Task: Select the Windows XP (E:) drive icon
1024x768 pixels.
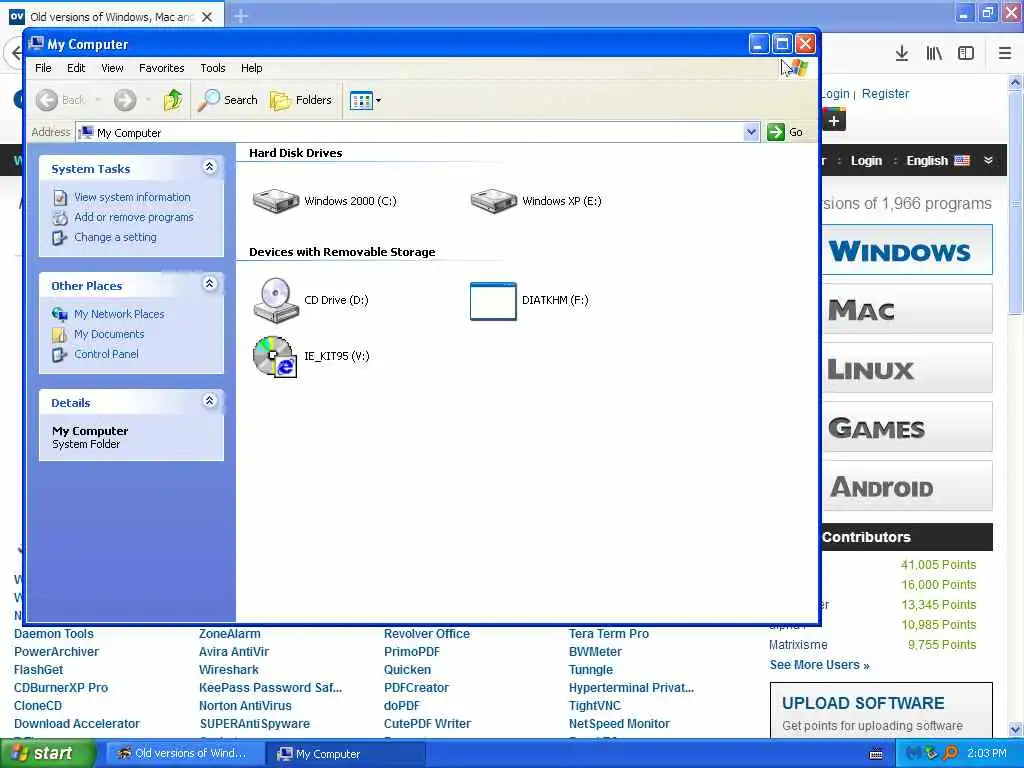Action: tap(493, 201)
